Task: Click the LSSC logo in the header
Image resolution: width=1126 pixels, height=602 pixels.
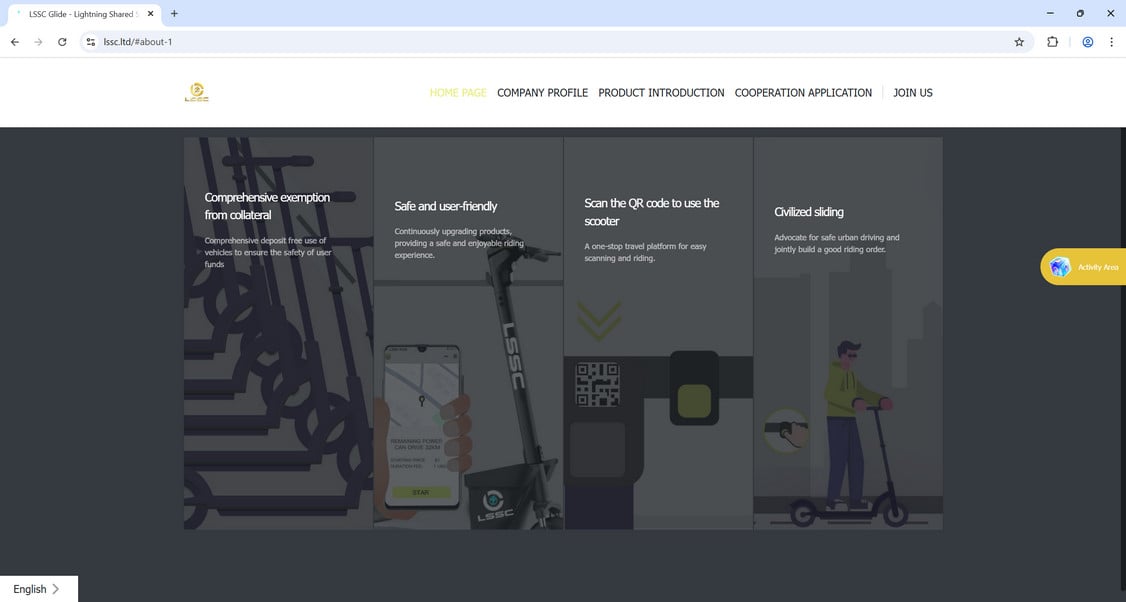Action: click(x=197, y=93)
